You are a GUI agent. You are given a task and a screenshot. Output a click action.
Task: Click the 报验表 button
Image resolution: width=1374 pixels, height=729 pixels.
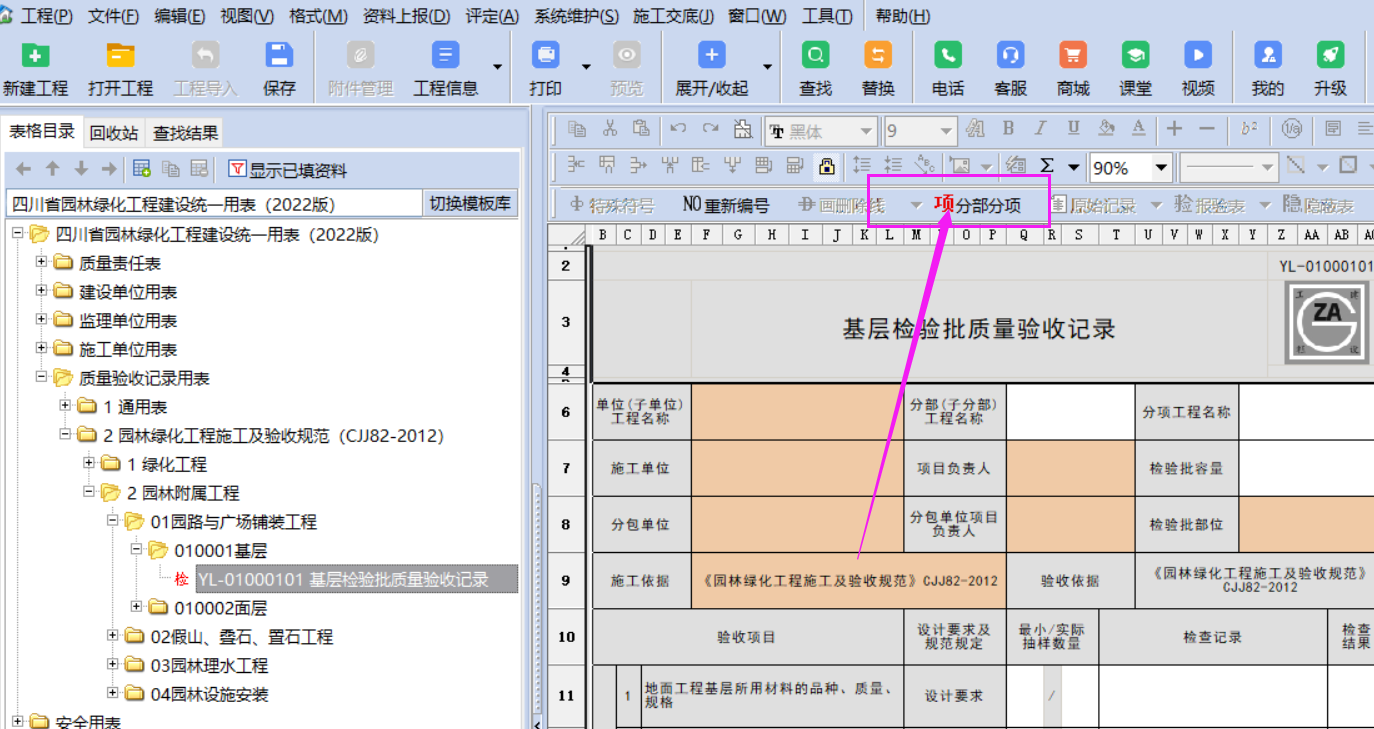point(1210,205)
